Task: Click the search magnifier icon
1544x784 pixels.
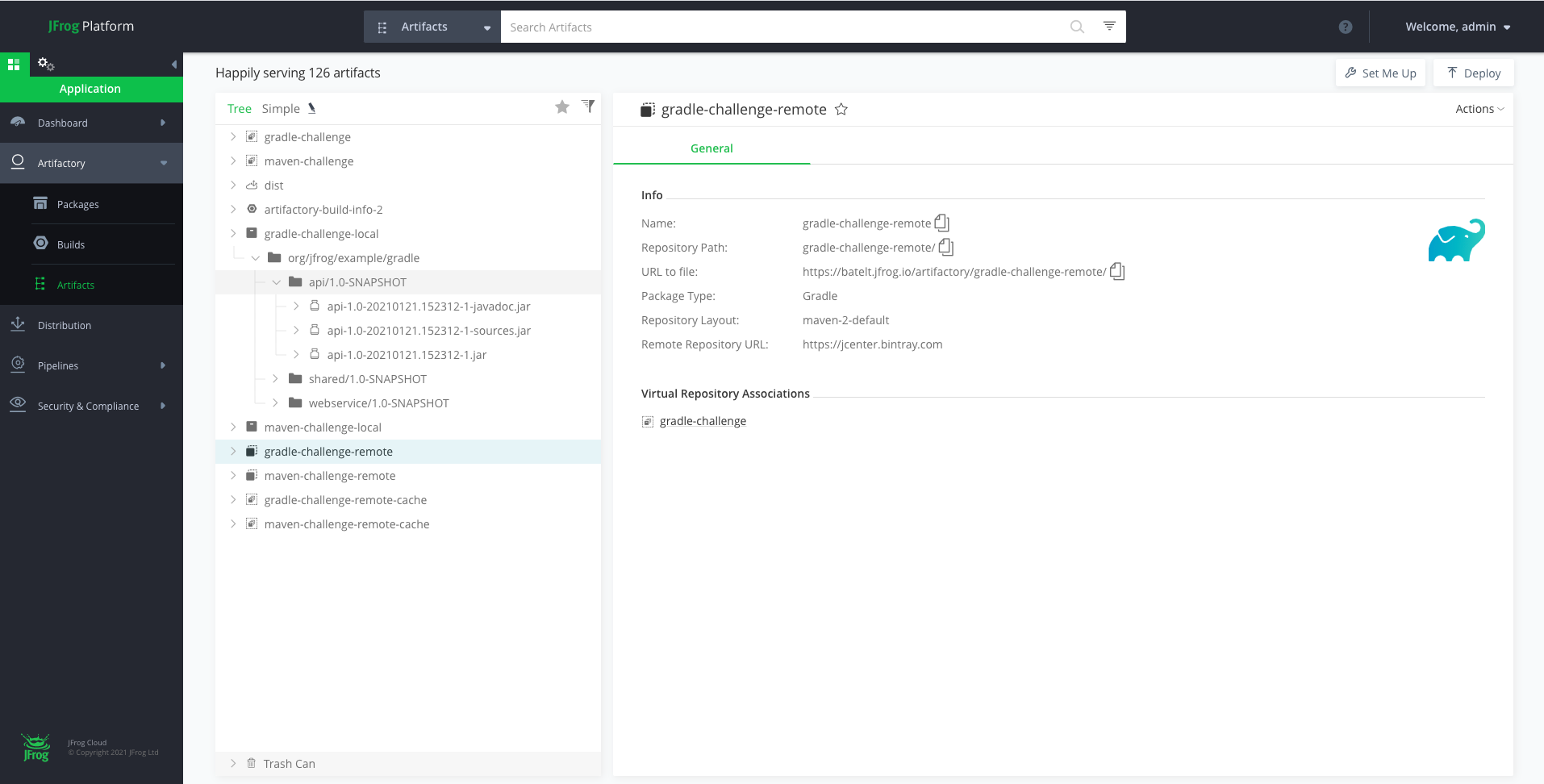Action: (1077, 27)
